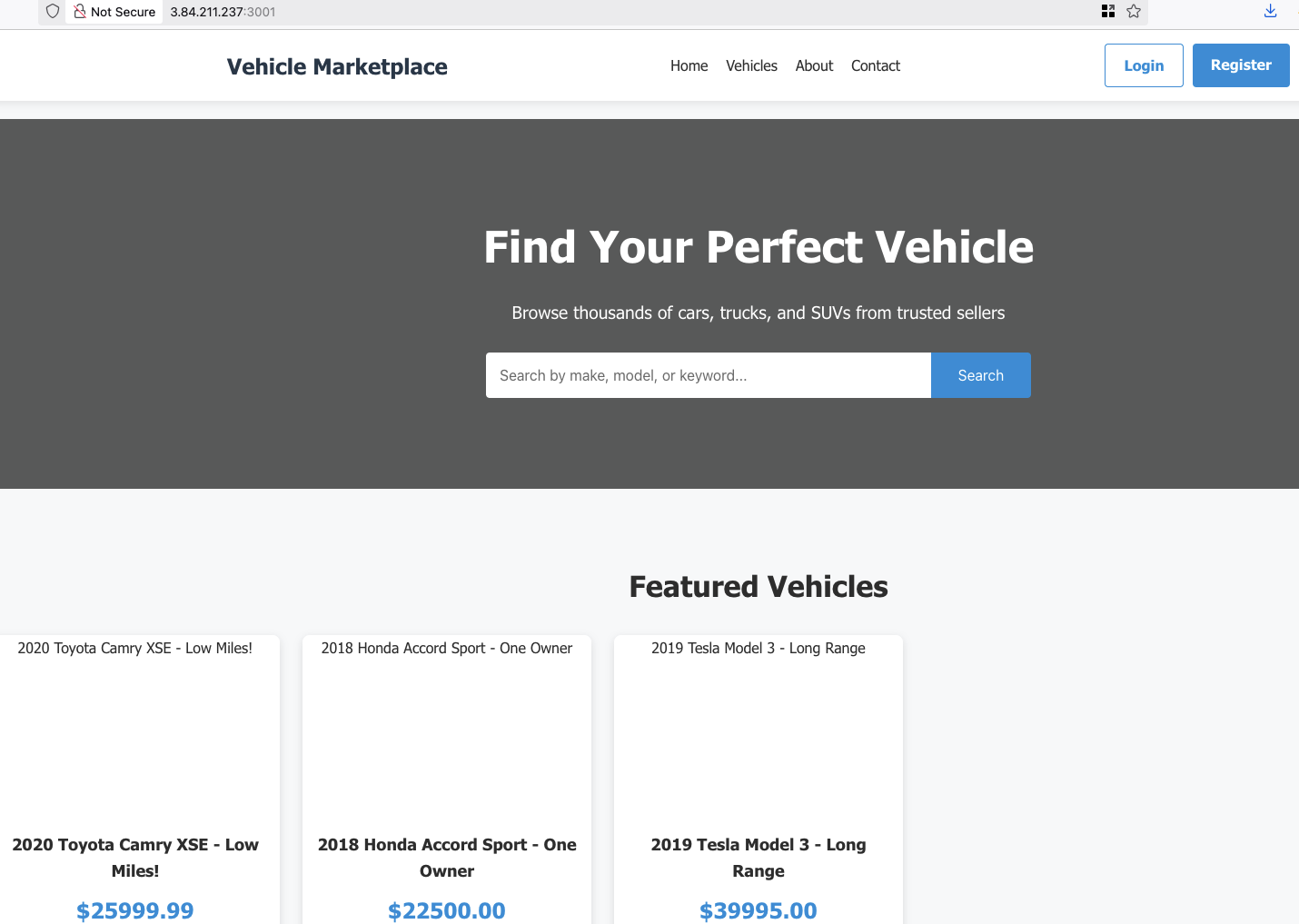
Task: Click the address bar URL 3.84.211.237:3001
Action: click(x=223, y=12)
